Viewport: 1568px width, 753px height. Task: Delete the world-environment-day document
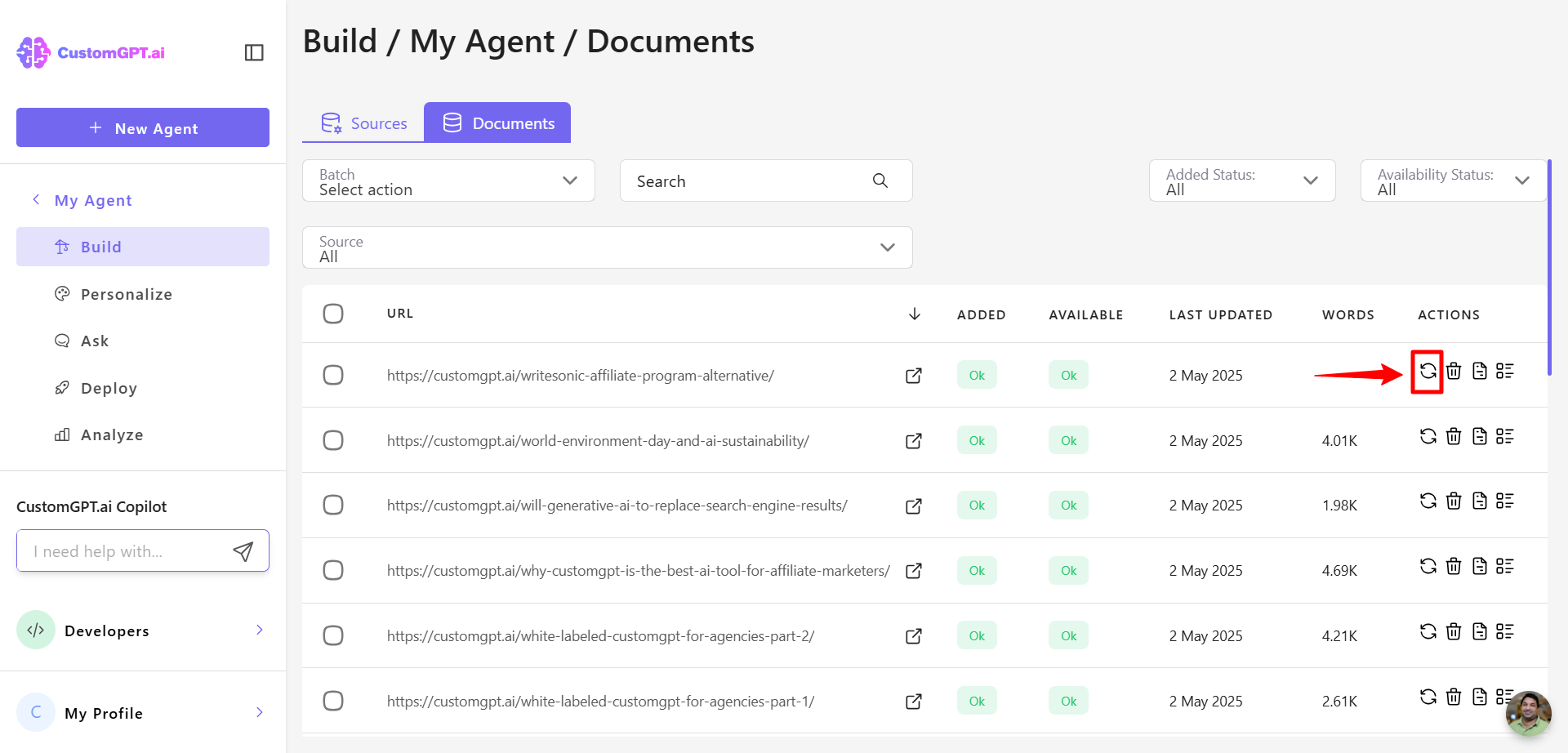coord(1454,436)
